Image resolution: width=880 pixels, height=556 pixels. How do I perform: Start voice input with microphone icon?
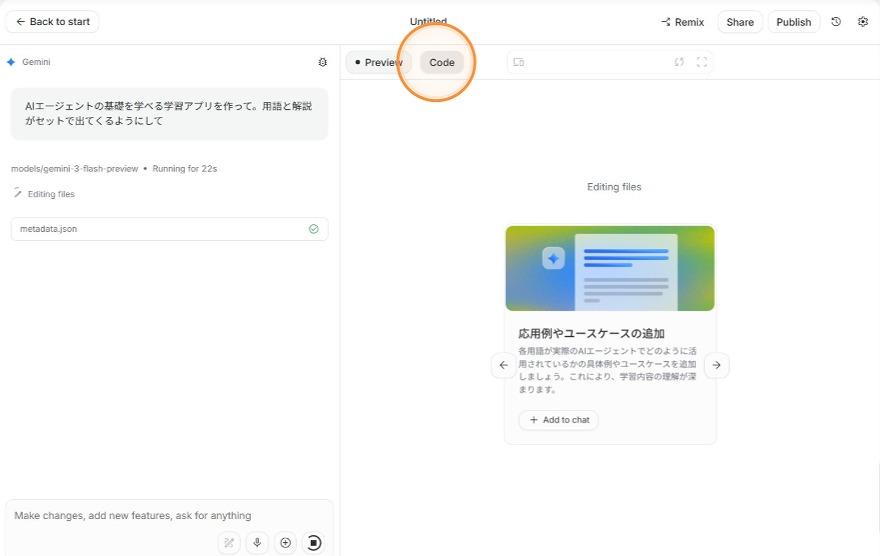pos(257,543)
